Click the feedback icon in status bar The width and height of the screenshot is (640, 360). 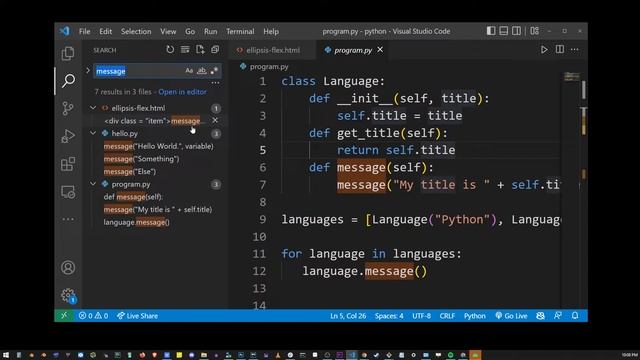(558, 316)
